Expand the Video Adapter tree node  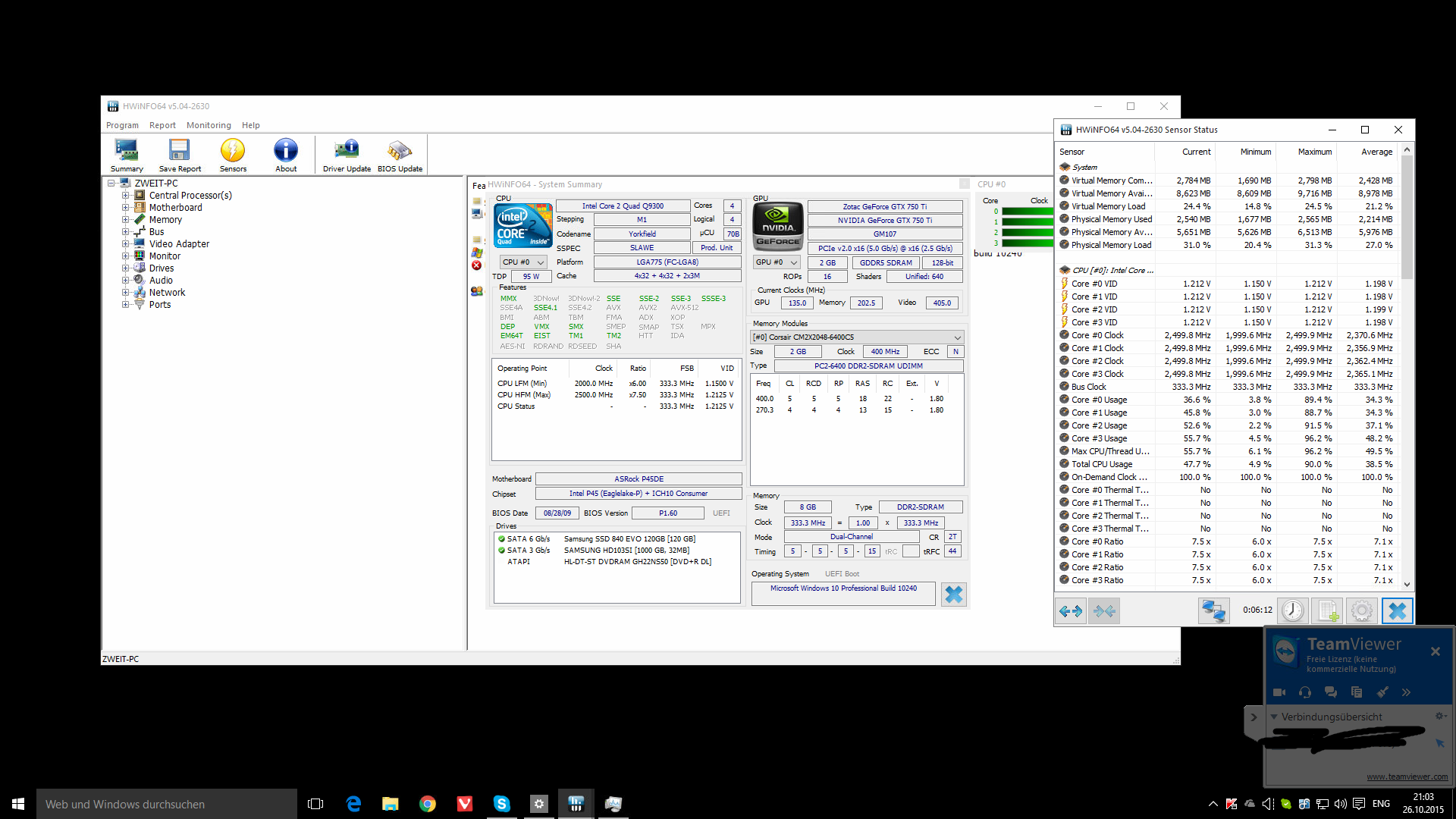tap(125, 244)
